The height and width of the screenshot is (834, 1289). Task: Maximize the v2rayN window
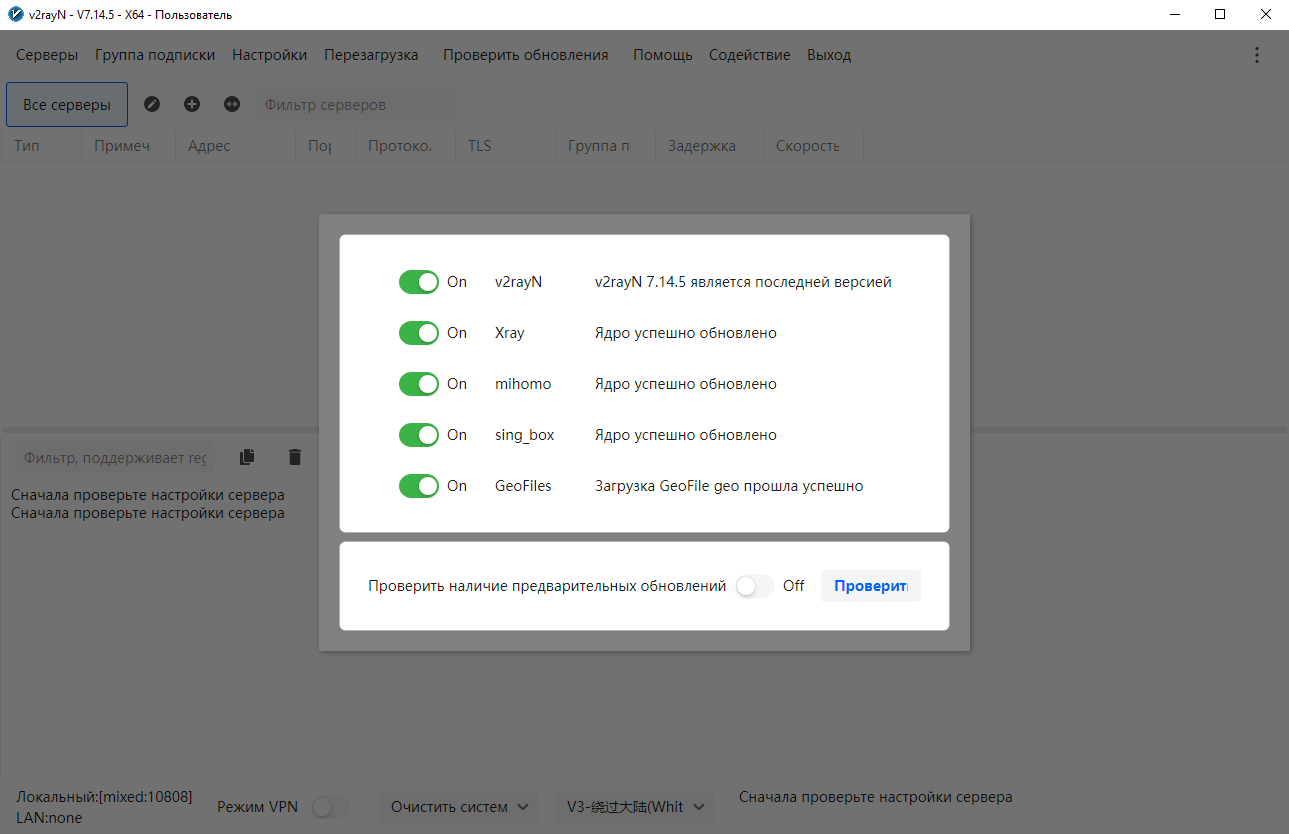point(1220,14)
